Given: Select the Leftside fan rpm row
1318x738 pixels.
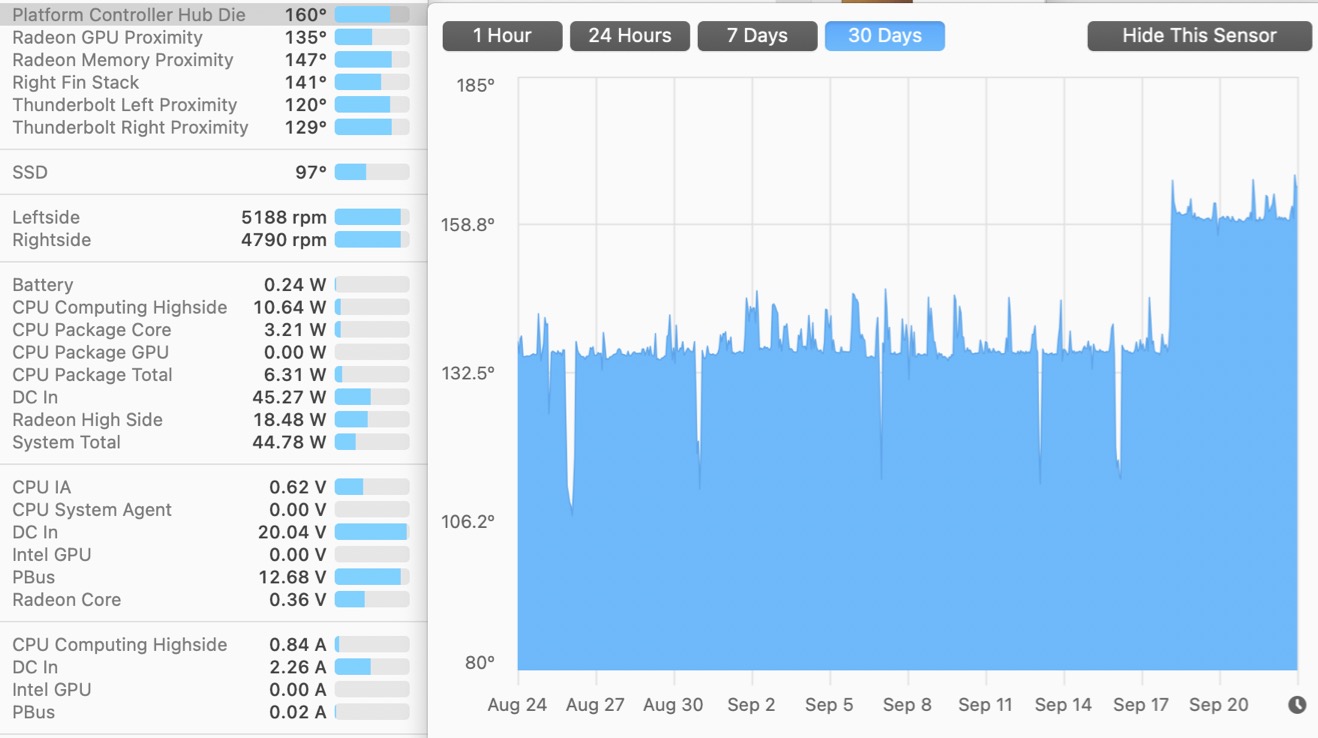Looking at the screenshot, I should (214, 217).
